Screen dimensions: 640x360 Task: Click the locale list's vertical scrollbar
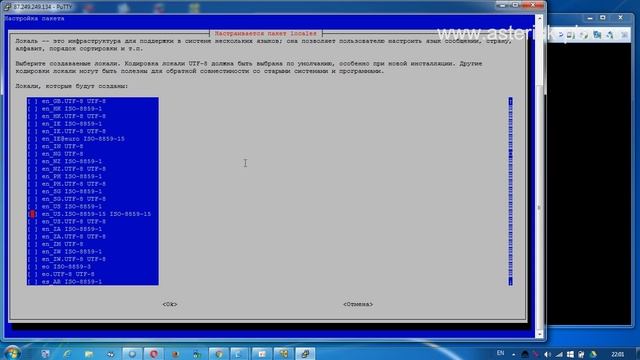point(510,191)
